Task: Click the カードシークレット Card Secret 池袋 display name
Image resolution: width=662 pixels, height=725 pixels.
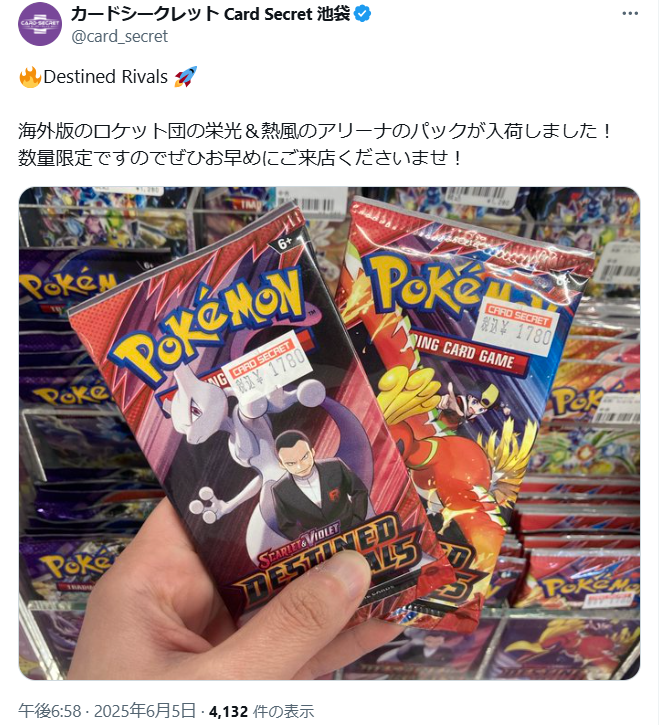Action: (x=210, y=14)
